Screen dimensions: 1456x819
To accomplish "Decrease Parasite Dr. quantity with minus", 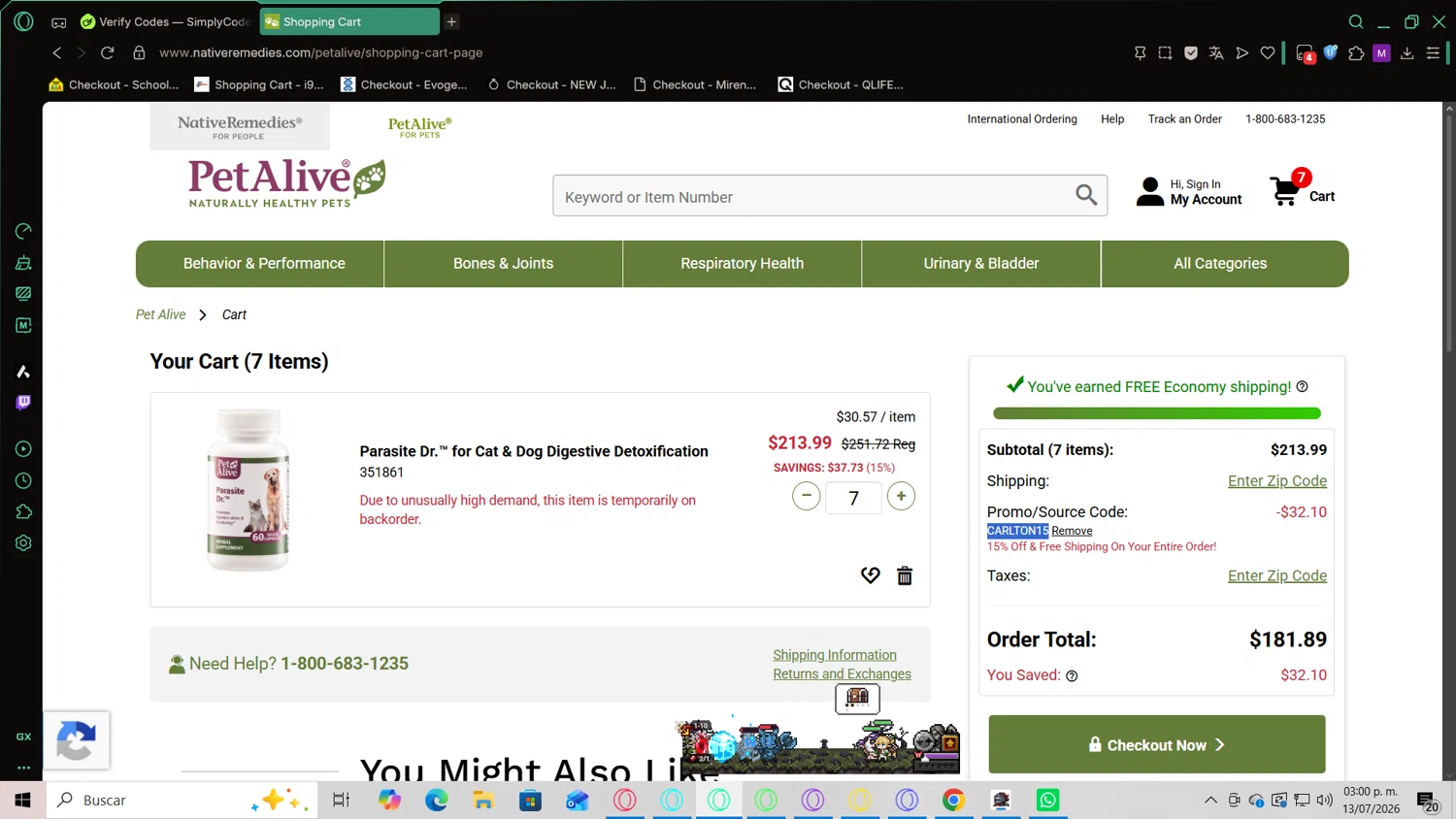I will (x=806, y=496).
